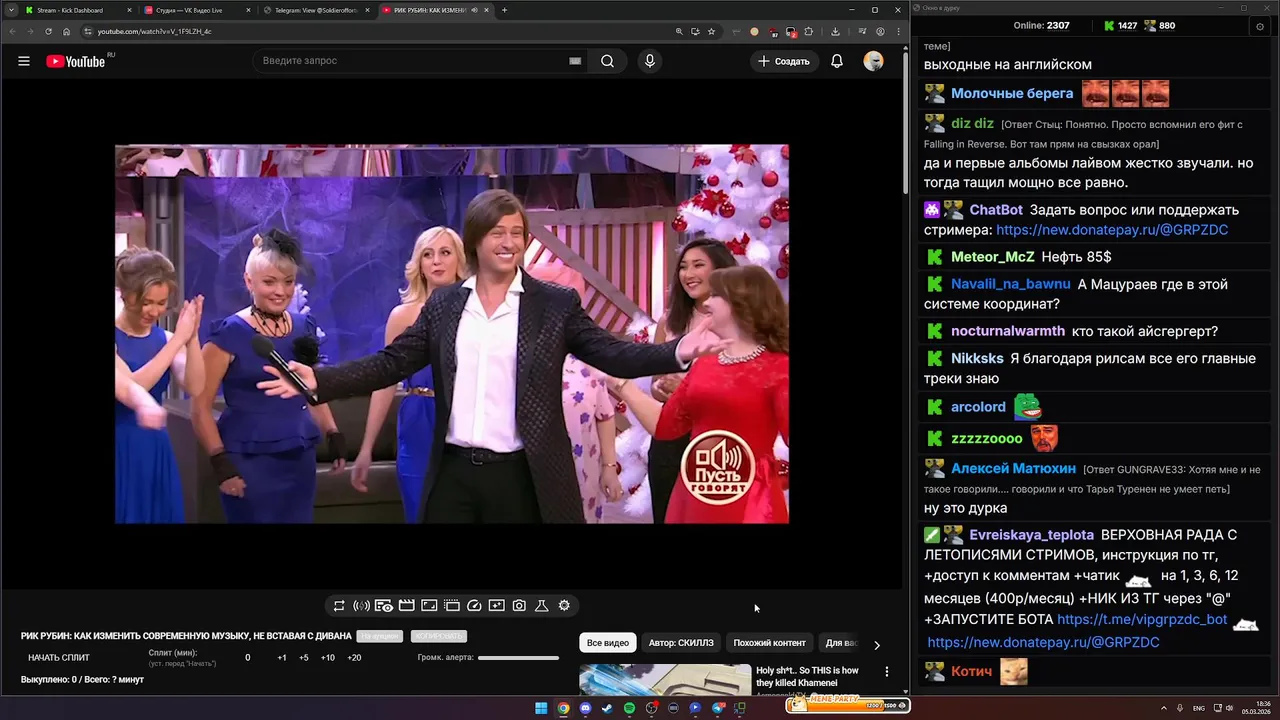Image resolution: width=1280 pixels, height=720 pixels.
Task: Click the +20 split minutes button
Action: pos(354,658)
